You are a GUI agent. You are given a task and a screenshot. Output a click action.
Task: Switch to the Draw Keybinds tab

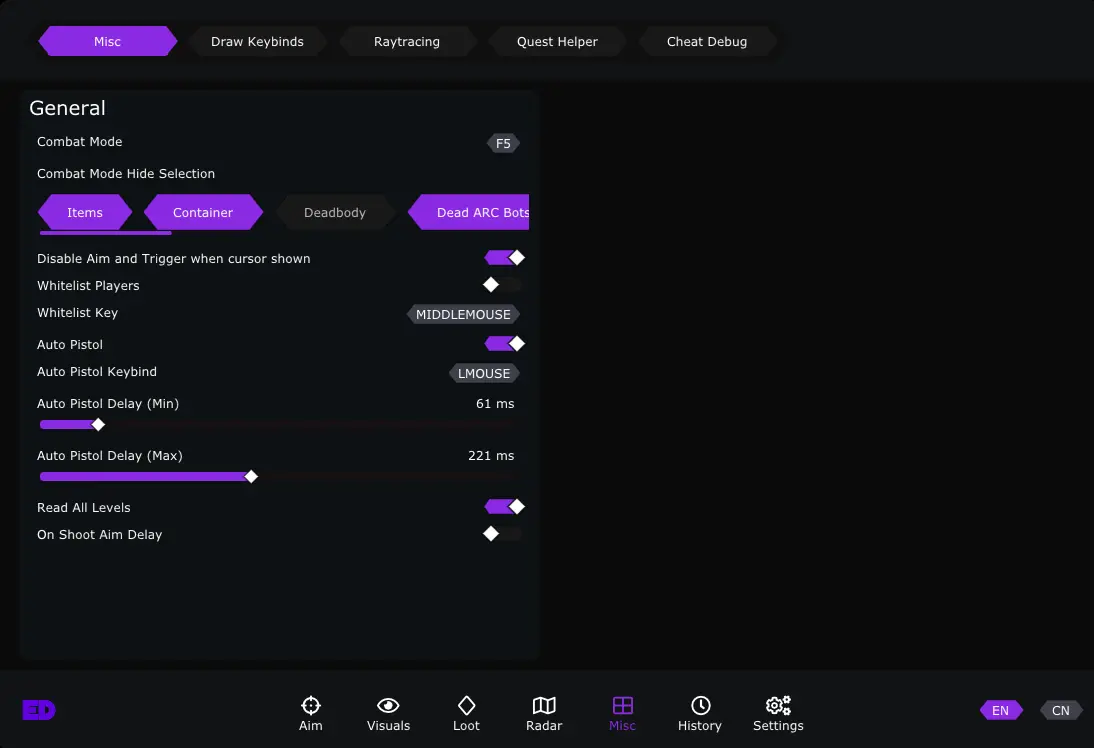[x=257, y=42]
